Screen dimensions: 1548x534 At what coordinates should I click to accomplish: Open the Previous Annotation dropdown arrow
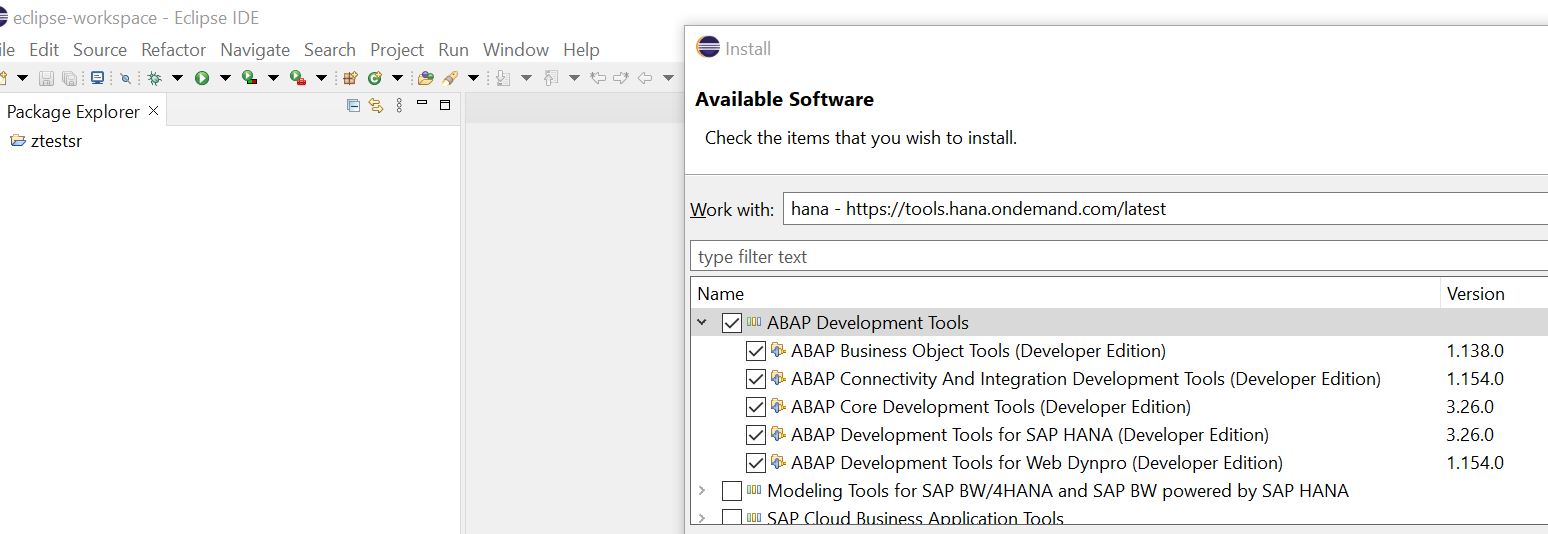[574, 78]
